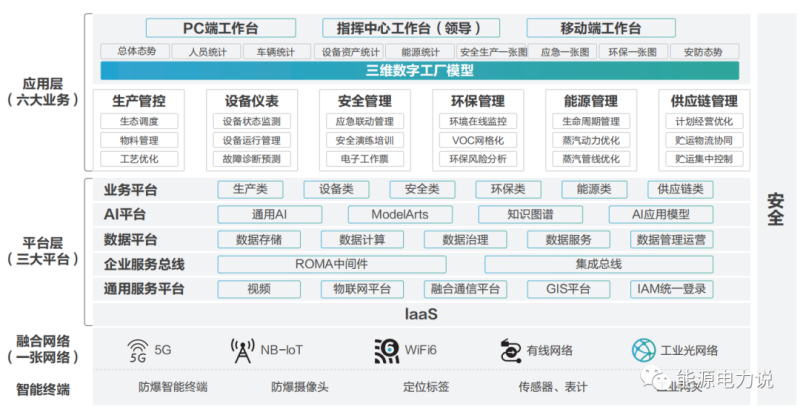Open the GIS平台 box
The height and width of the screenshot is (415, 800).
tap(569, 289)
